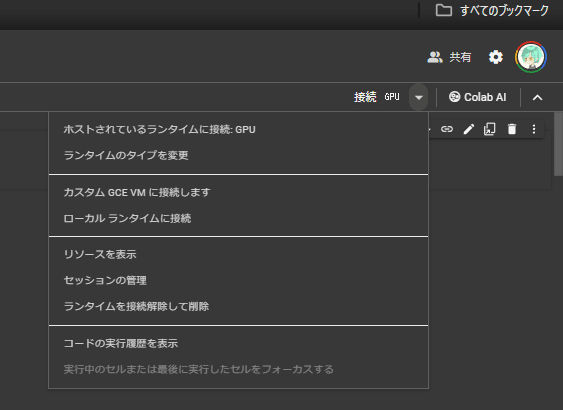Select ホストされているランタイムに接続: GPU

(238, 129)
